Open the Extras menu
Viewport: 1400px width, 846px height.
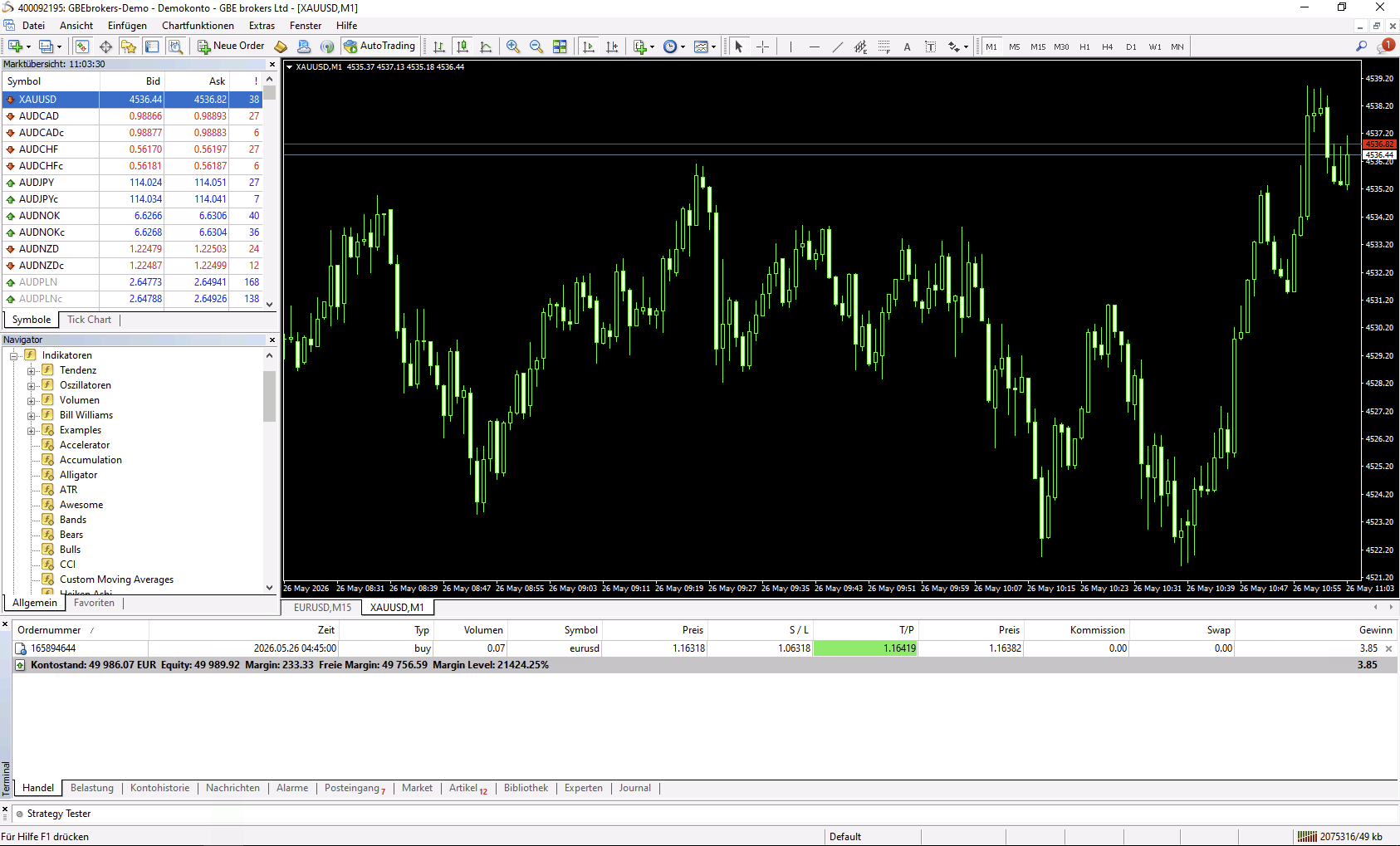coord(262,26)
